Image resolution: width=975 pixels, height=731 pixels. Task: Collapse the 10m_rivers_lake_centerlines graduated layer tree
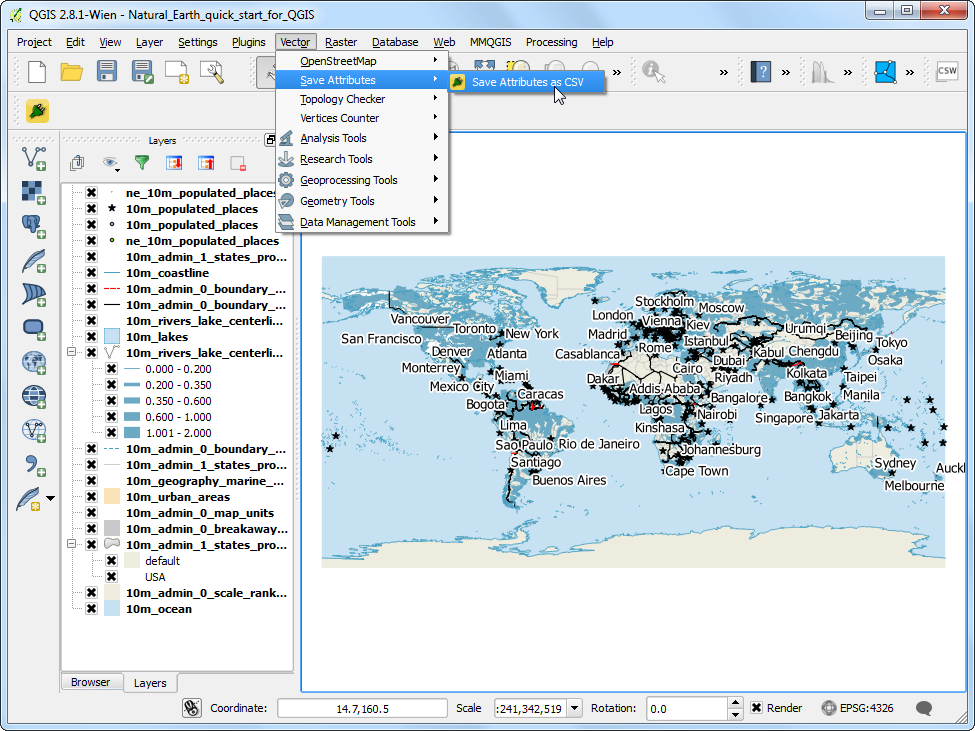pos(72,352)
